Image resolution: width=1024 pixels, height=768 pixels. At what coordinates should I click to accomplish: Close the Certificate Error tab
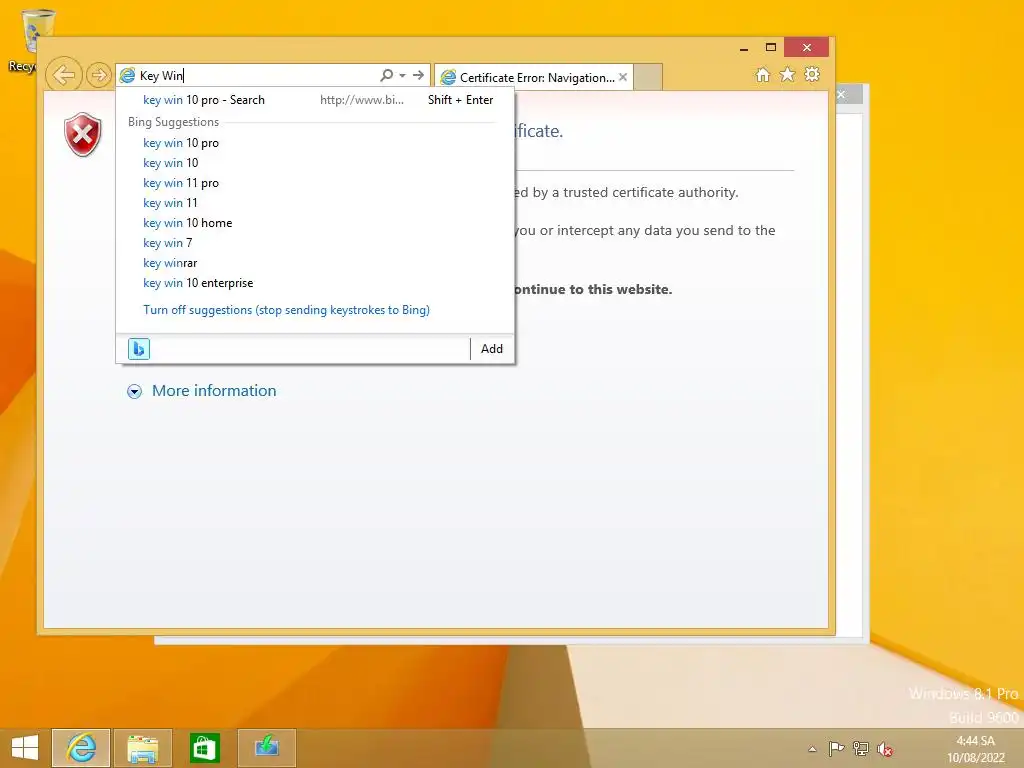coord(623,77)
